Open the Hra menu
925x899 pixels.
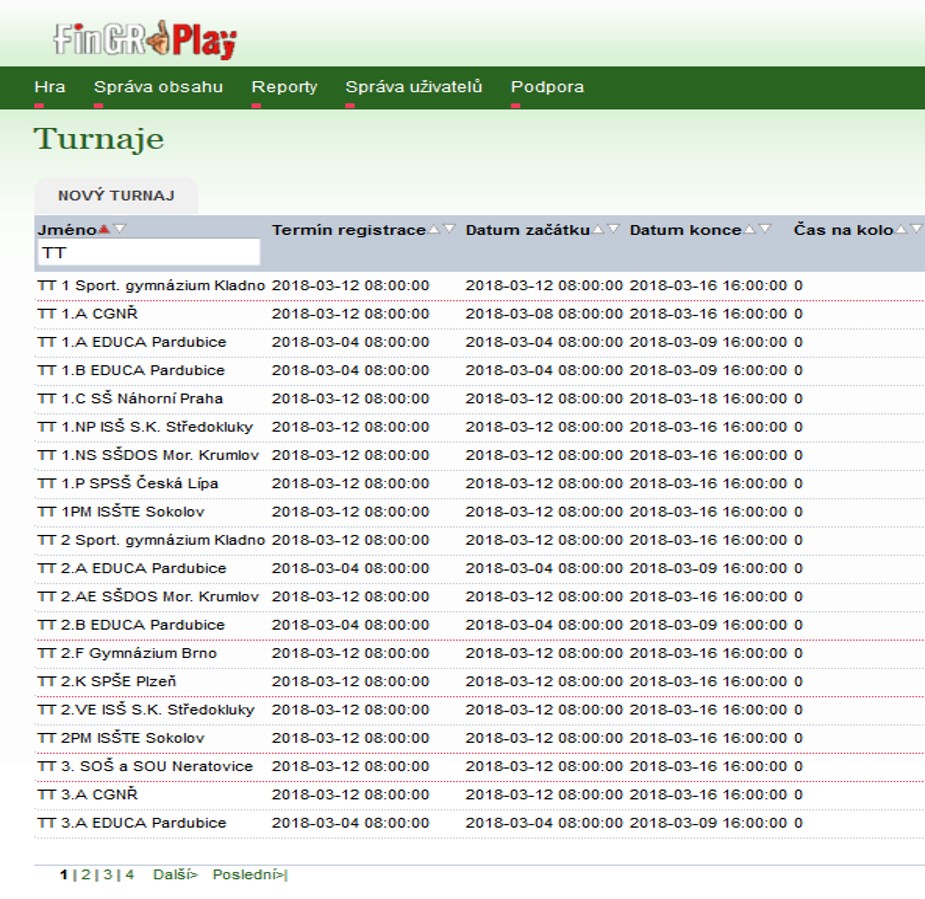[50, 87]
